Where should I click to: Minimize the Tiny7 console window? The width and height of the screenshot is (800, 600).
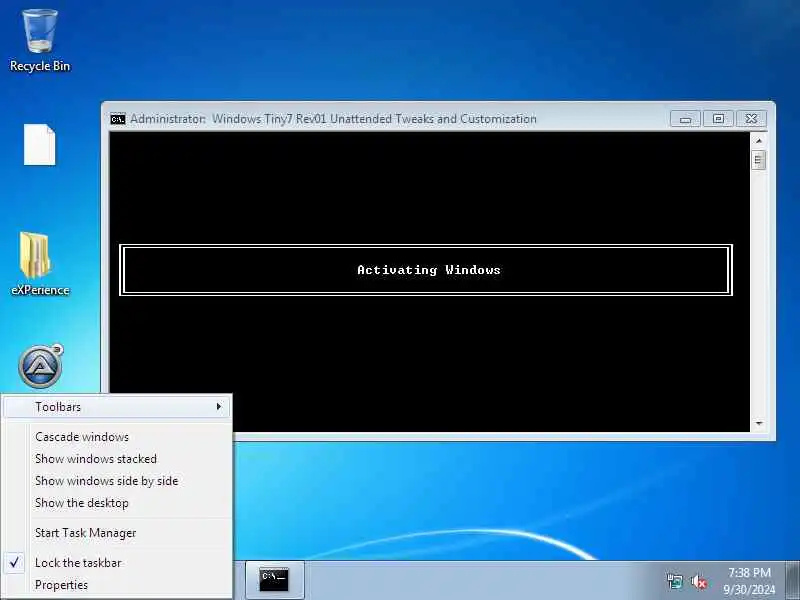point(685,119)
